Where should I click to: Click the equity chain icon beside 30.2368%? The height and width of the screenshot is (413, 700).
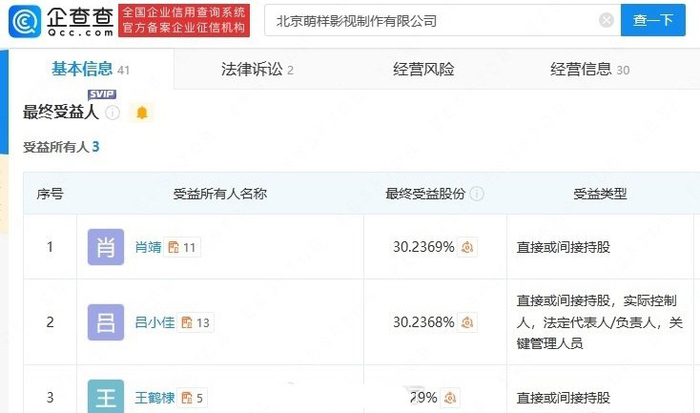pyautogui.click(x=467, y=322)
